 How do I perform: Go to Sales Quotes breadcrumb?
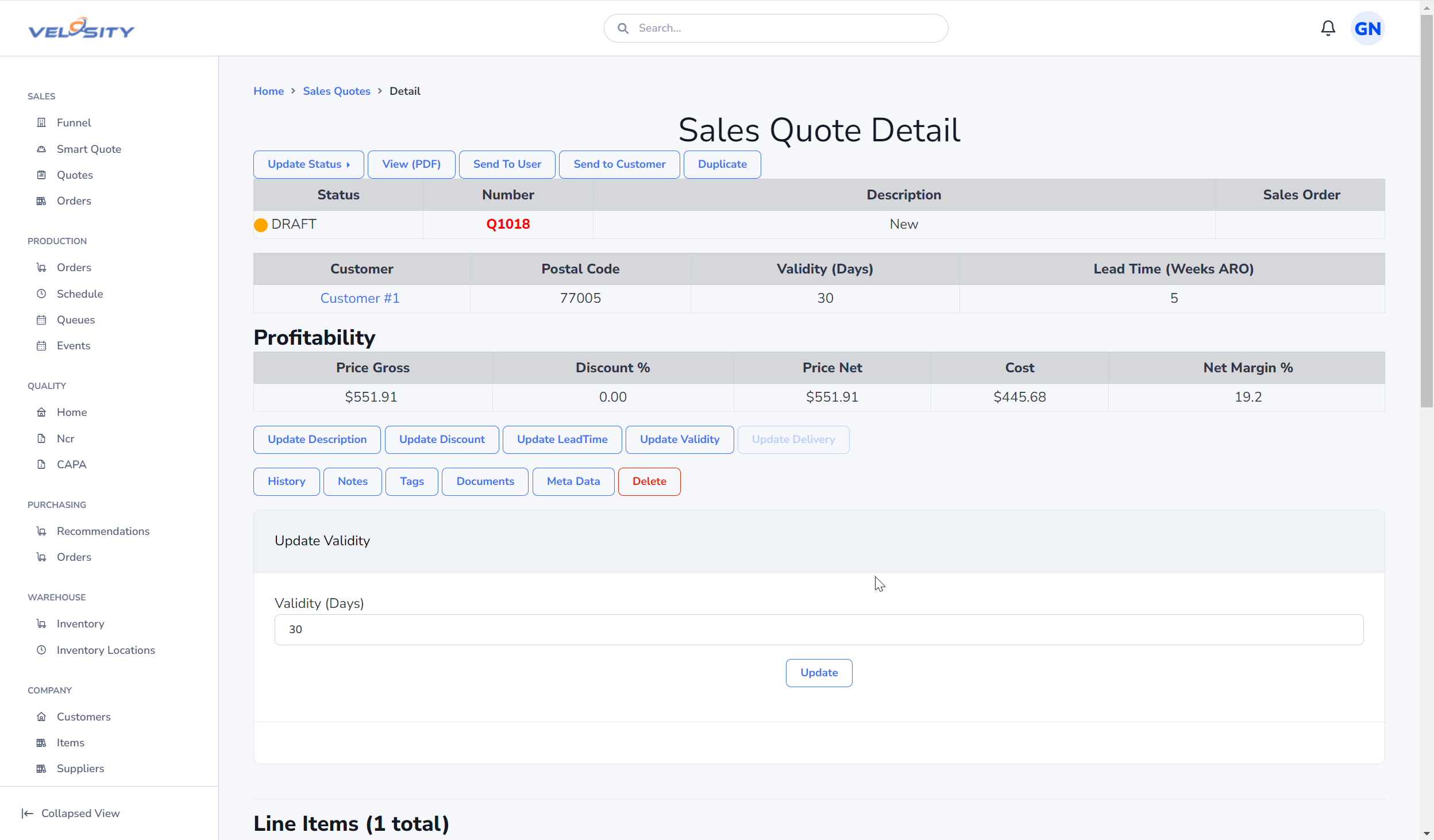(337, 91)
